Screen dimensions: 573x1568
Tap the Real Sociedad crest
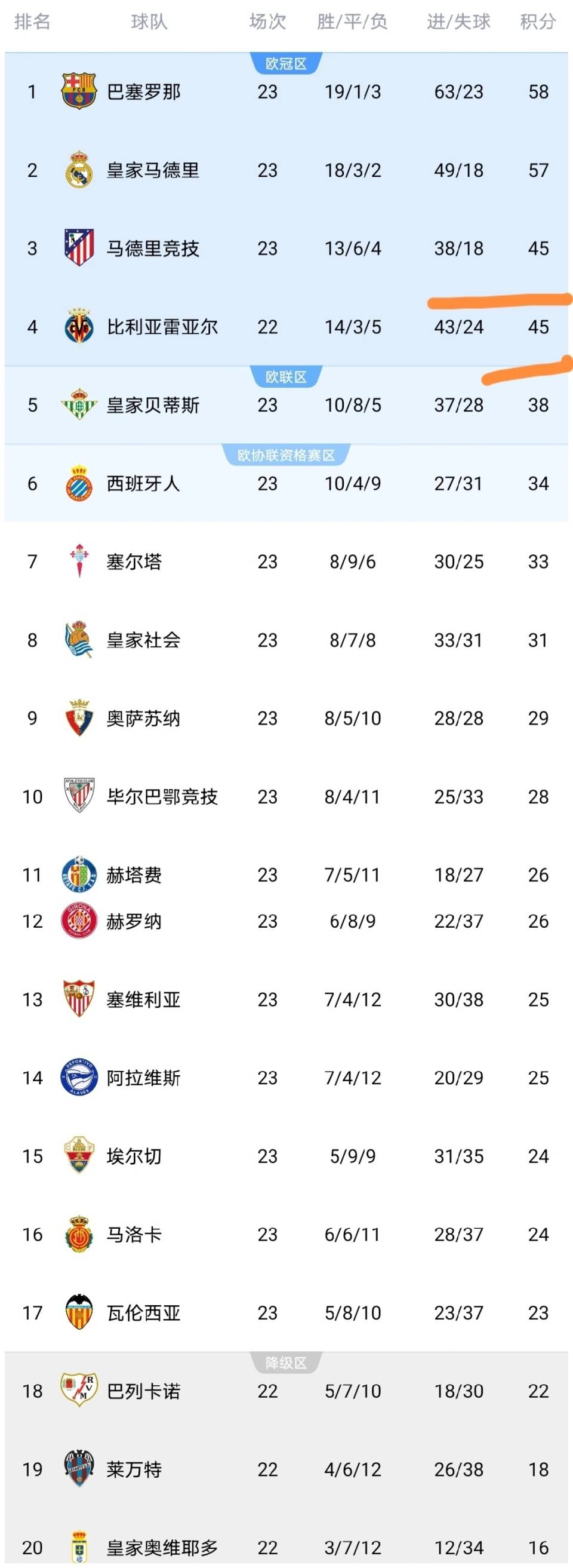79,640
